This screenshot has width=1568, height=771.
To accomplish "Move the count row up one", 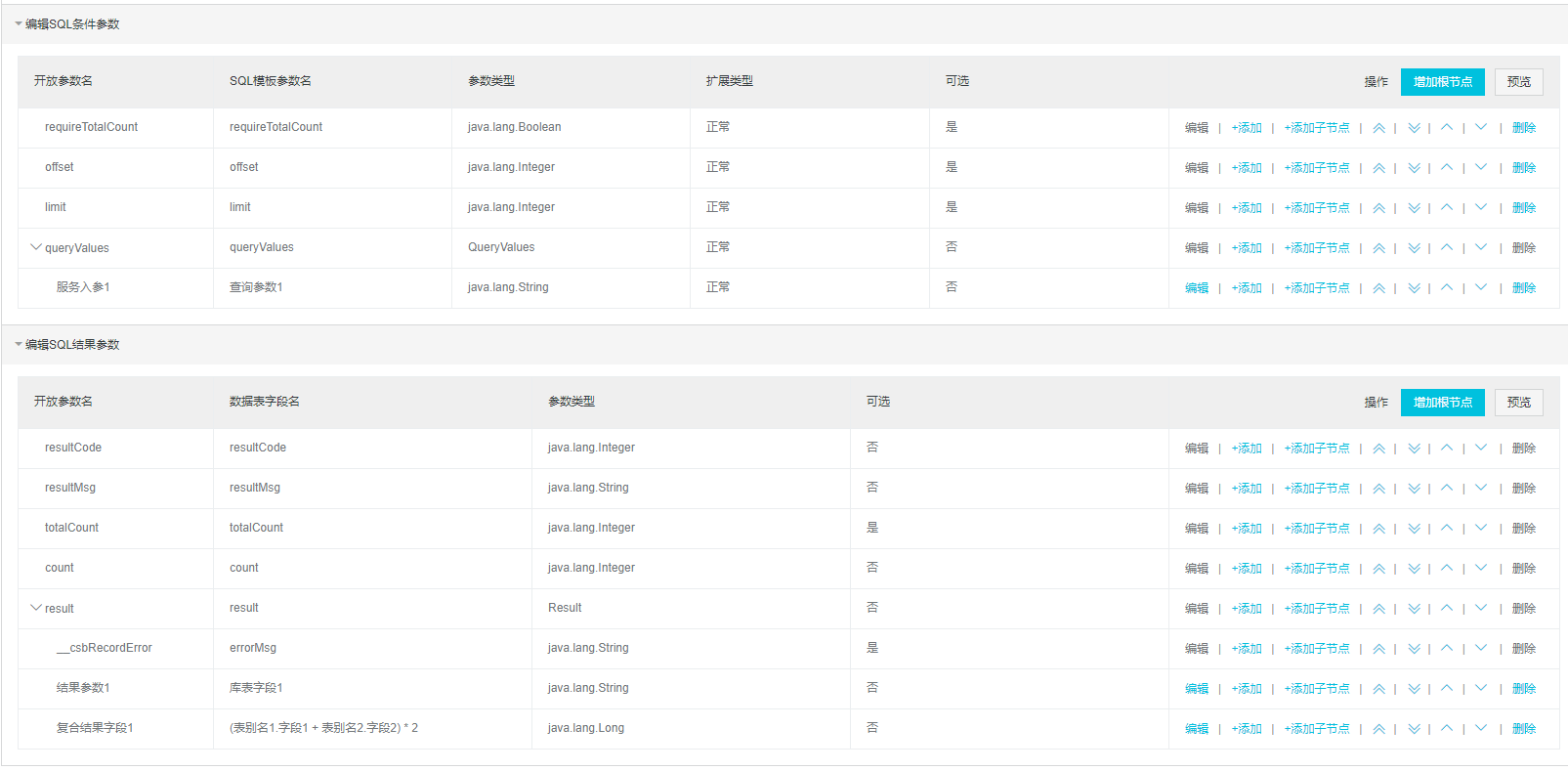I will pos(1447,569).
